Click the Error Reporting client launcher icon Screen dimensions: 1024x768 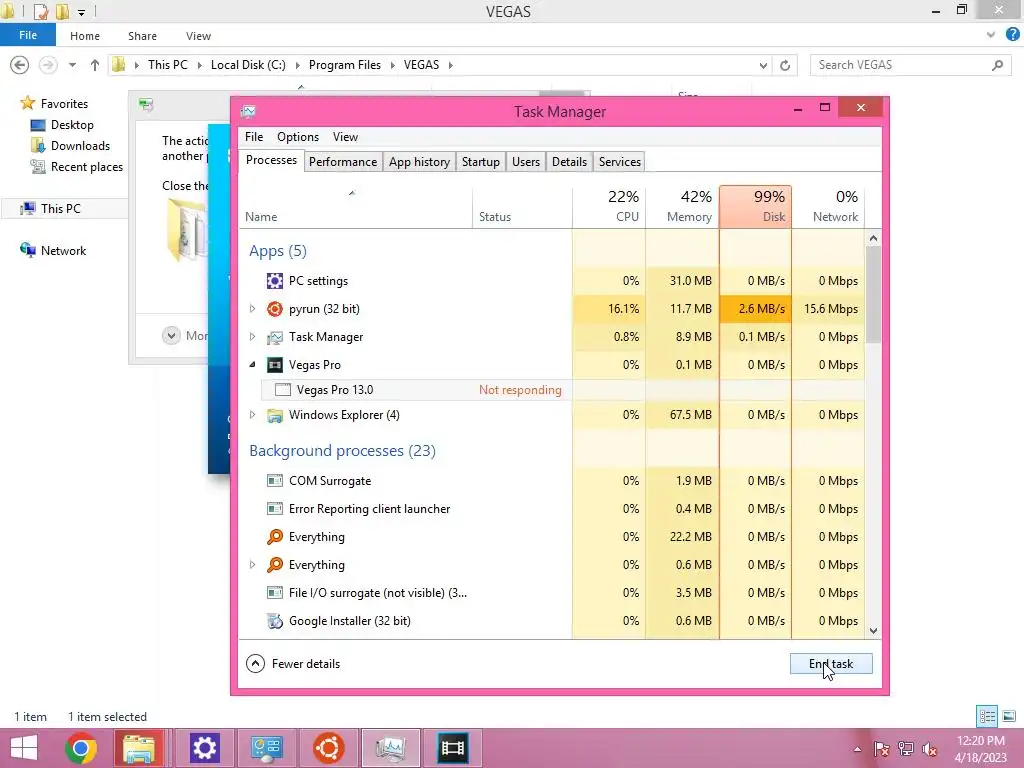click(275, 509)
